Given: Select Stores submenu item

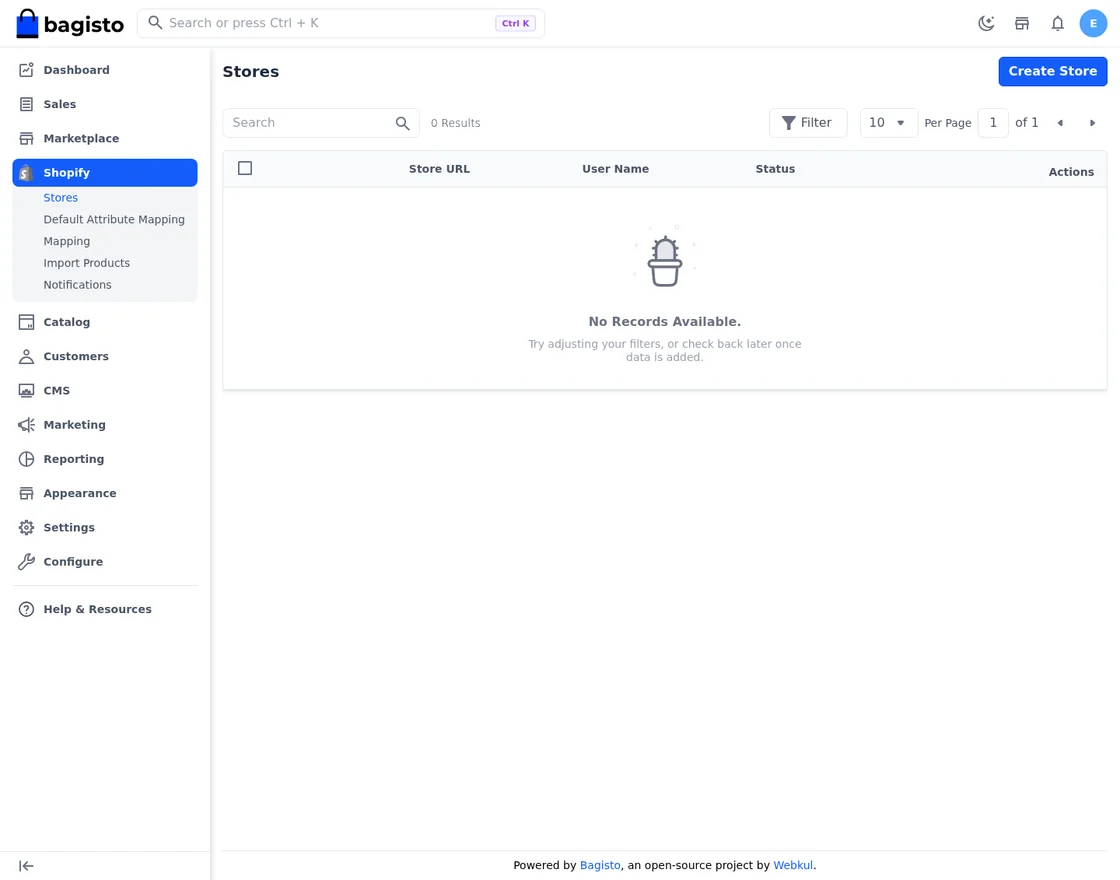Looking at the screenshot, I should point(61,198).
